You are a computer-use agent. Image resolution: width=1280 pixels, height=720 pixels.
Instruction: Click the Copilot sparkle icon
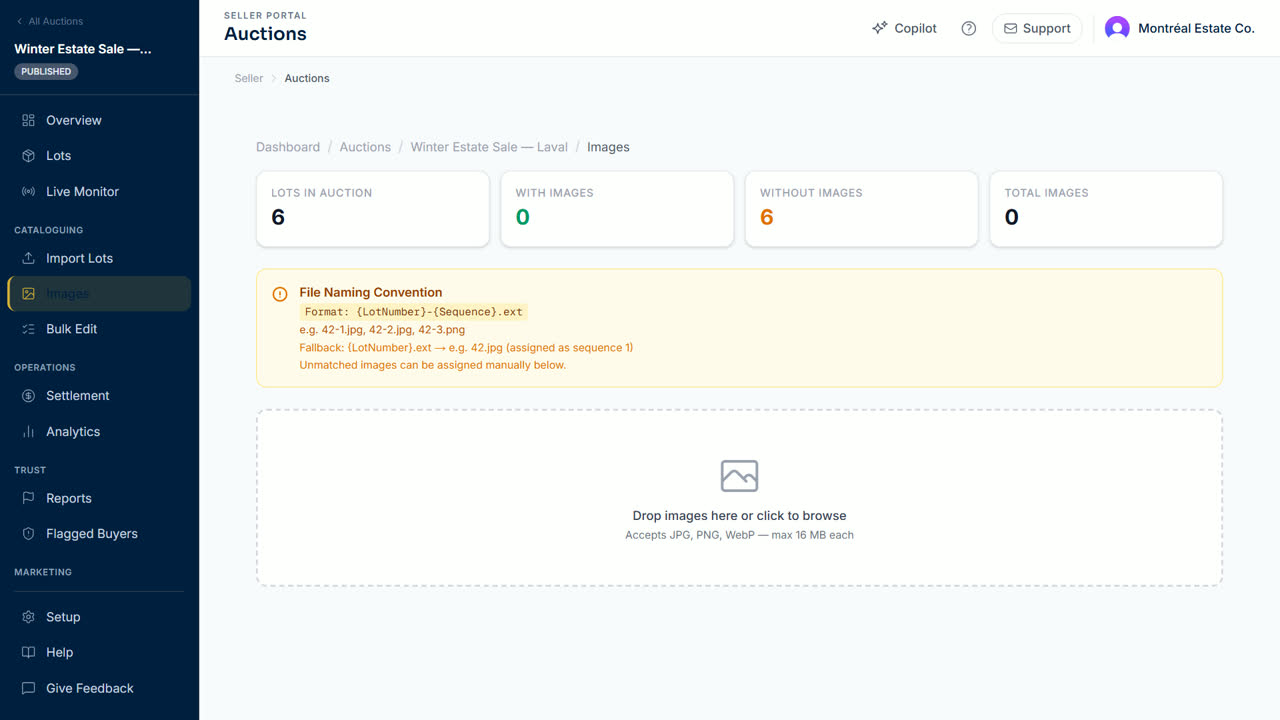879,28
